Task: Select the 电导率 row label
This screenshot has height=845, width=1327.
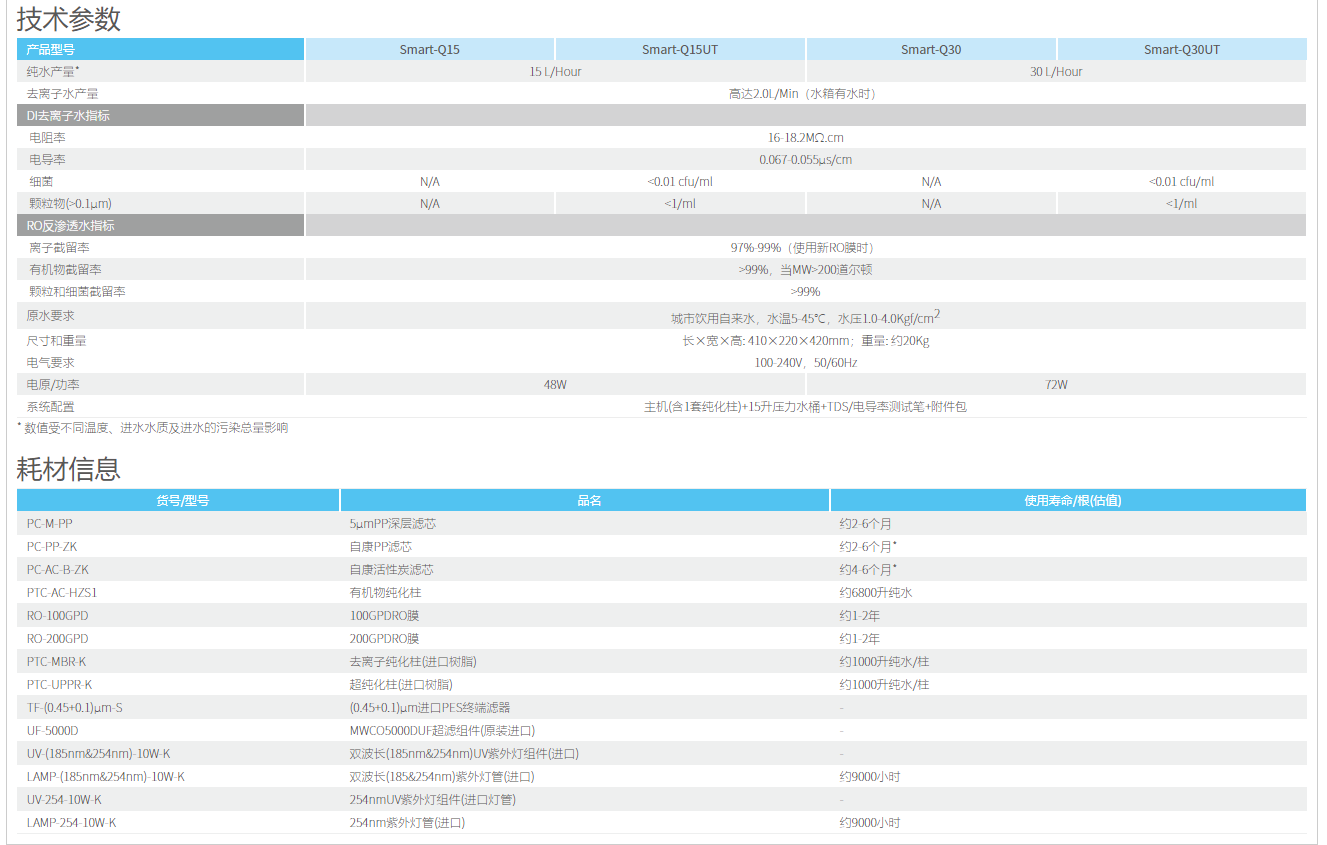Action: [x=47, y=160]
